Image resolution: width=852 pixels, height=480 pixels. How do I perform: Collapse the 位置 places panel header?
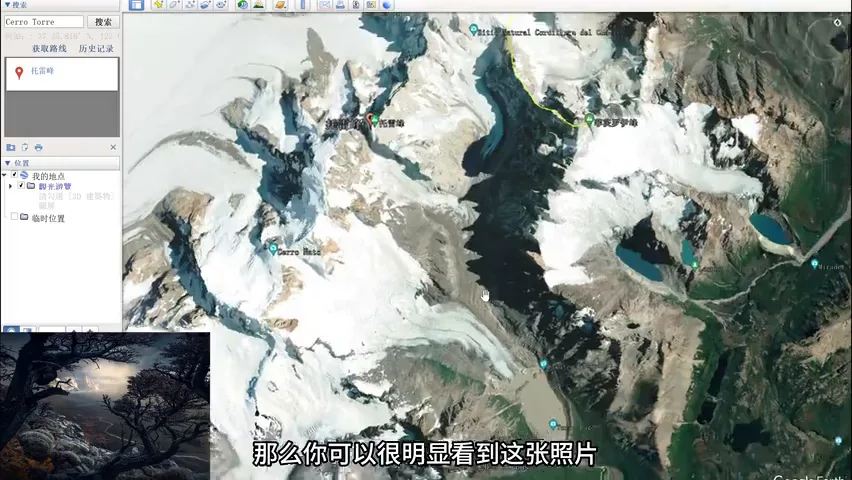[x=60, y=163]
